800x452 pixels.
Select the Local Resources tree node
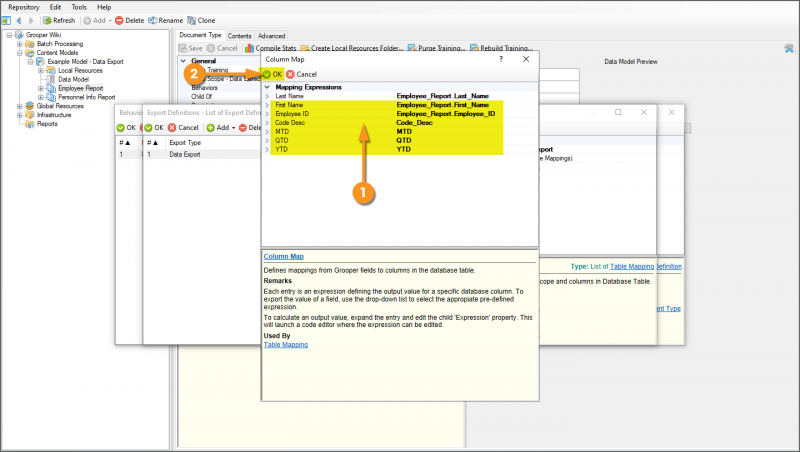[x=80, y=70]
